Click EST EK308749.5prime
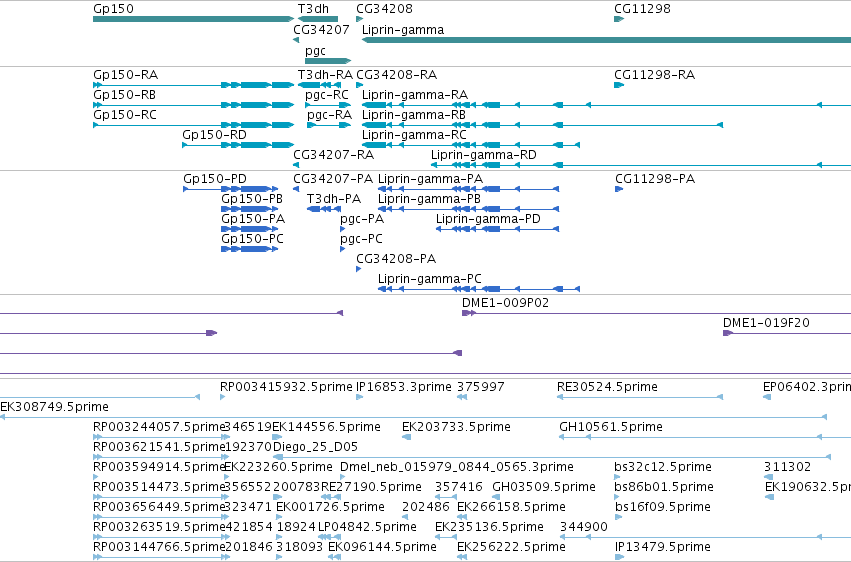The width and height of the screenshot is (851, 562). click(x=54, y=407)
